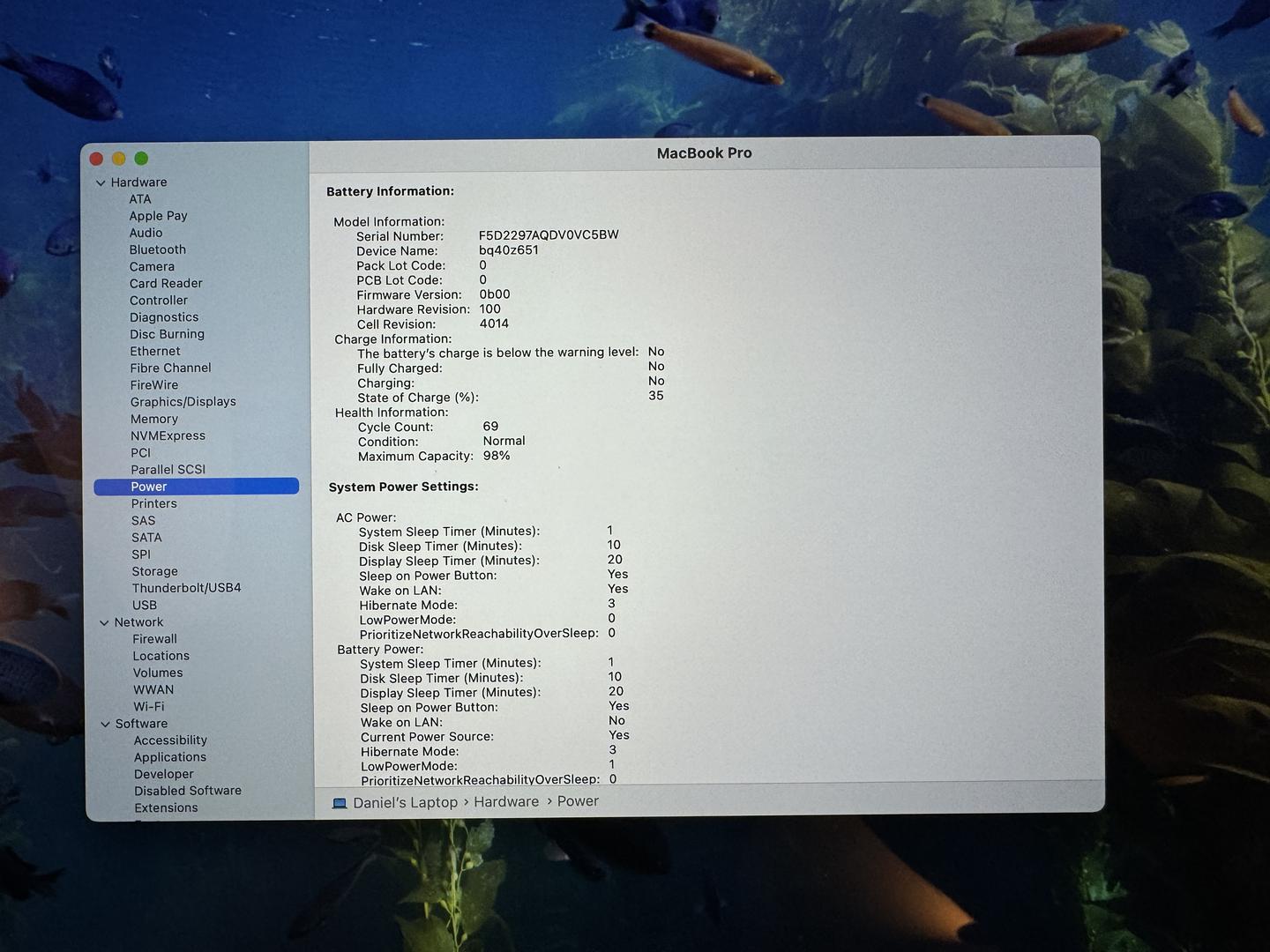Open Extensions under Software
This screenshot has height=952, width=1270.
click(x=166, y=807)
